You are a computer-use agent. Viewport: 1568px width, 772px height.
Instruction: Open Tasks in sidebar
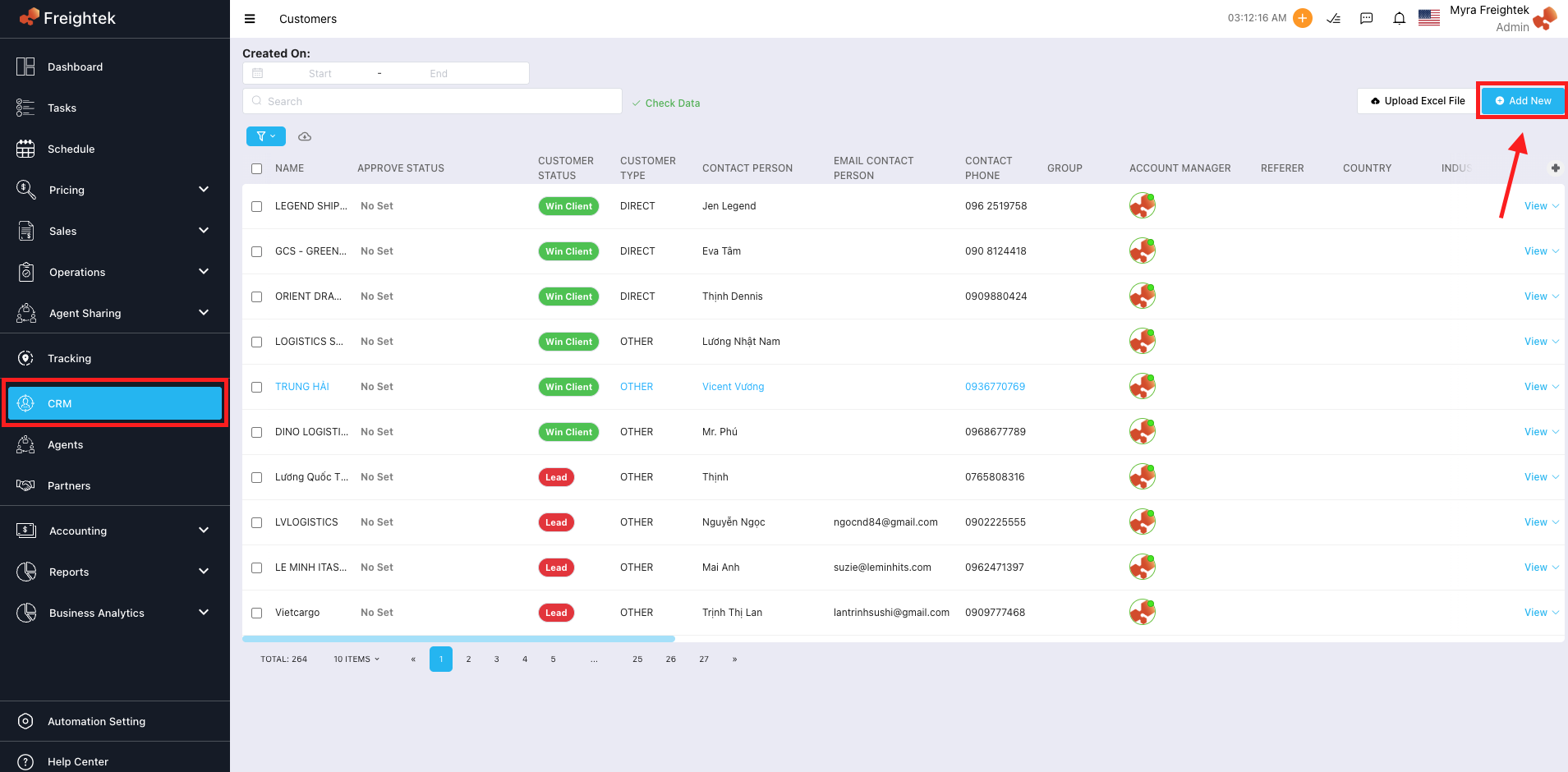point(115,108)
